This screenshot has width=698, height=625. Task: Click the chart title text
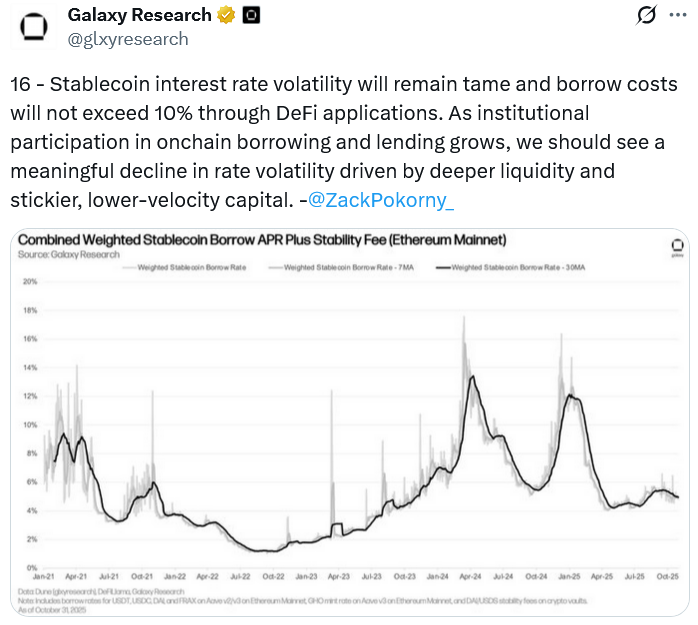click(x=262, y=241)
